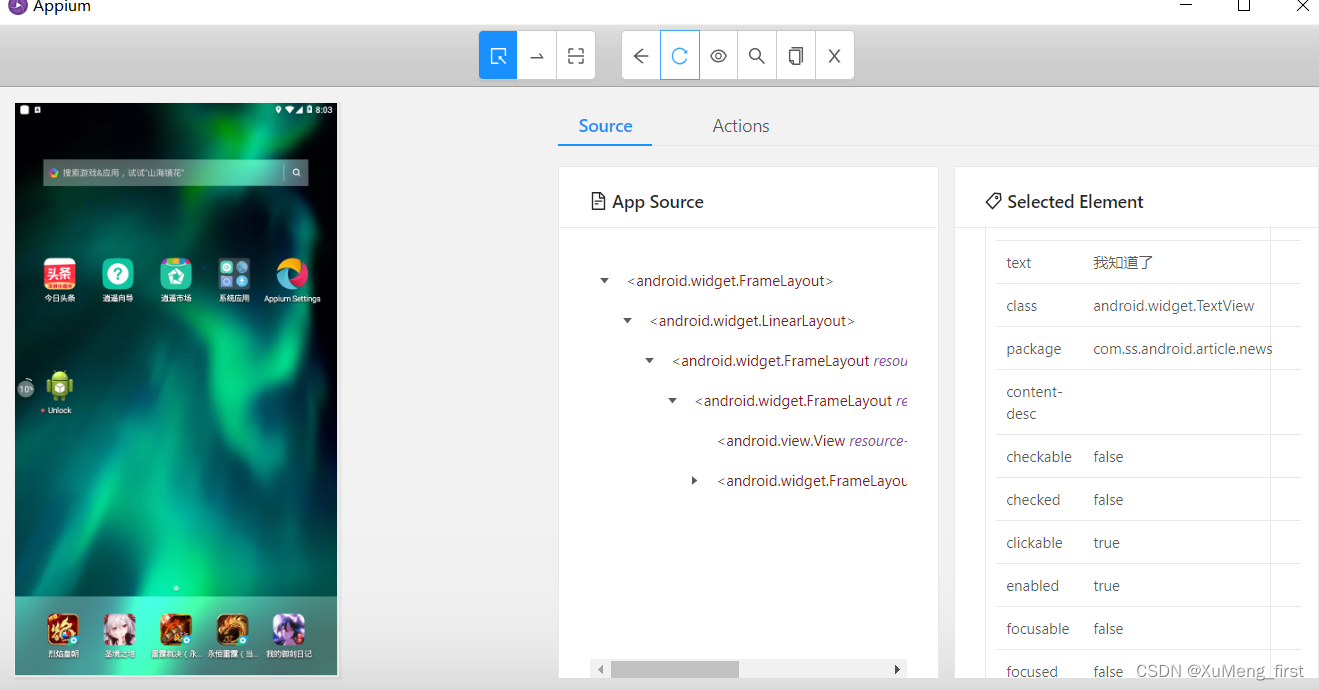
Task: Tap the Appium Settings icon in the device screenshot
Action: coord(291,273)
